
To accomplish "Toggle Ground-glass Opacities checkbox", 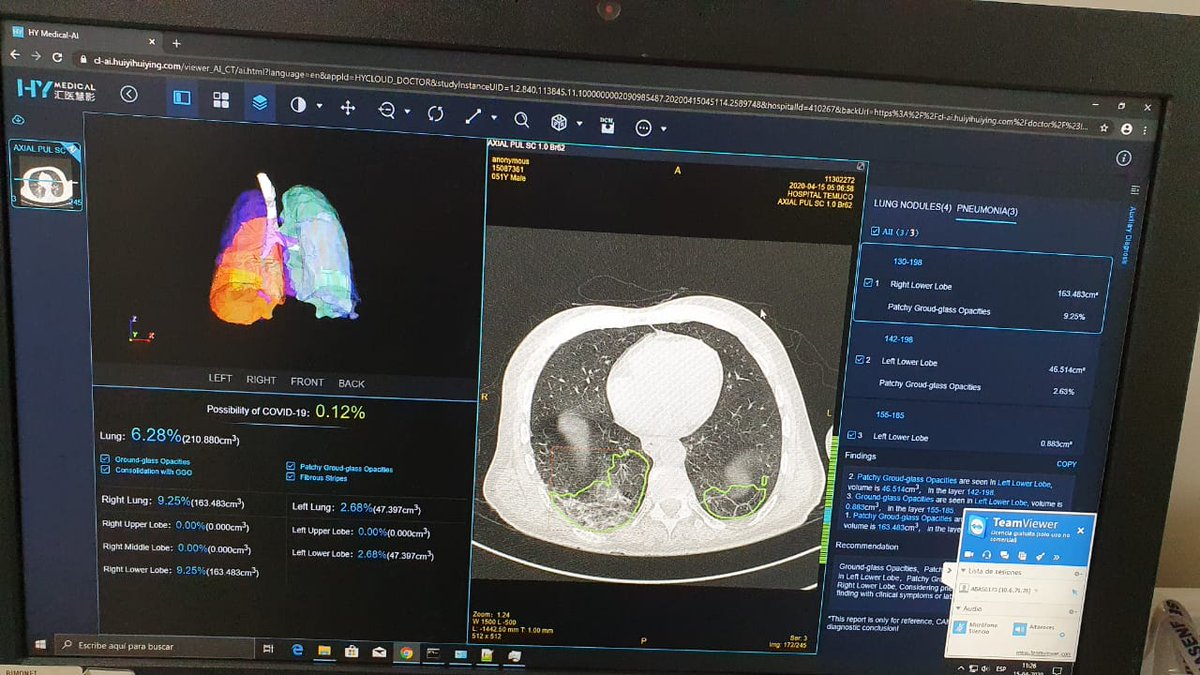I will tap(105, 460).
